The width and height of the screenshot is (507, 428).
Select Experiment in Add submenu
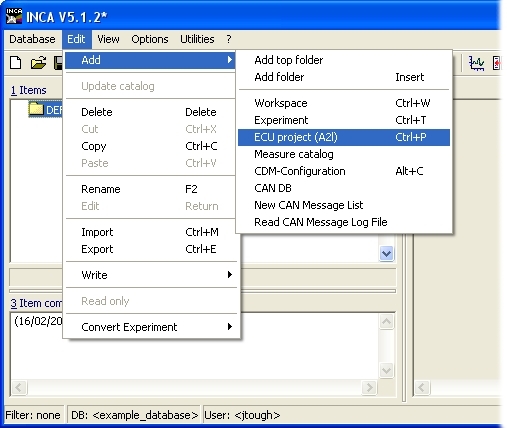click(x=344, y=120)
